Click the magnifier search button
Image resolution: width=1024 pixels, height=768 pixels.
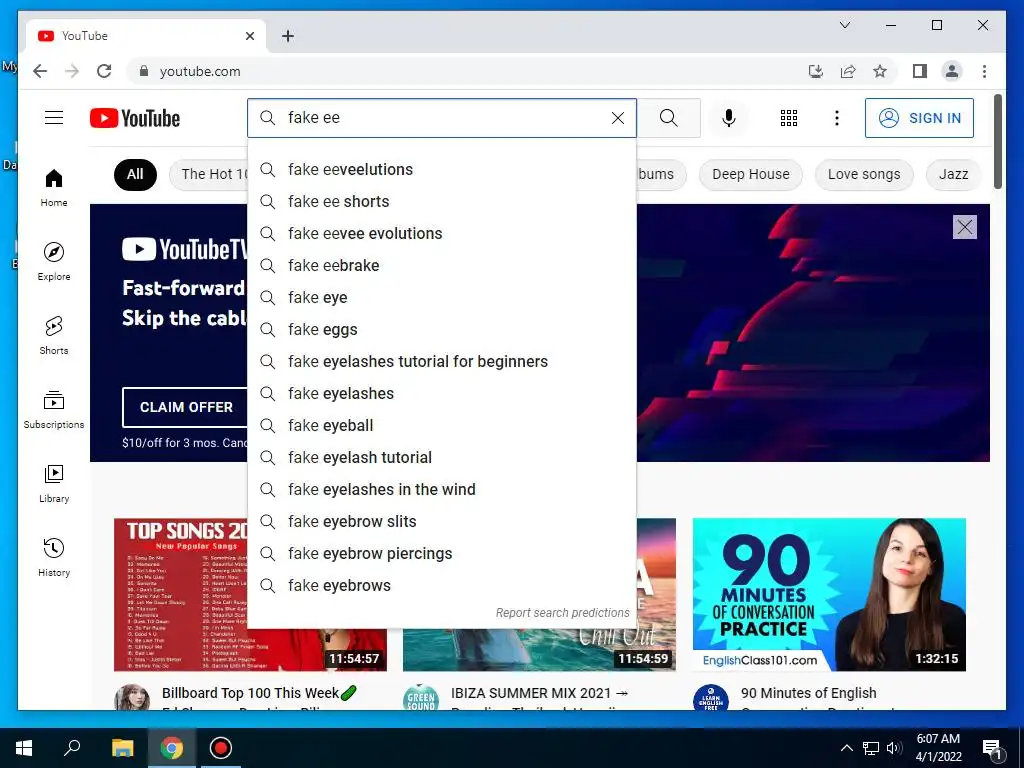pyautogui.click(x=668, y=118)
